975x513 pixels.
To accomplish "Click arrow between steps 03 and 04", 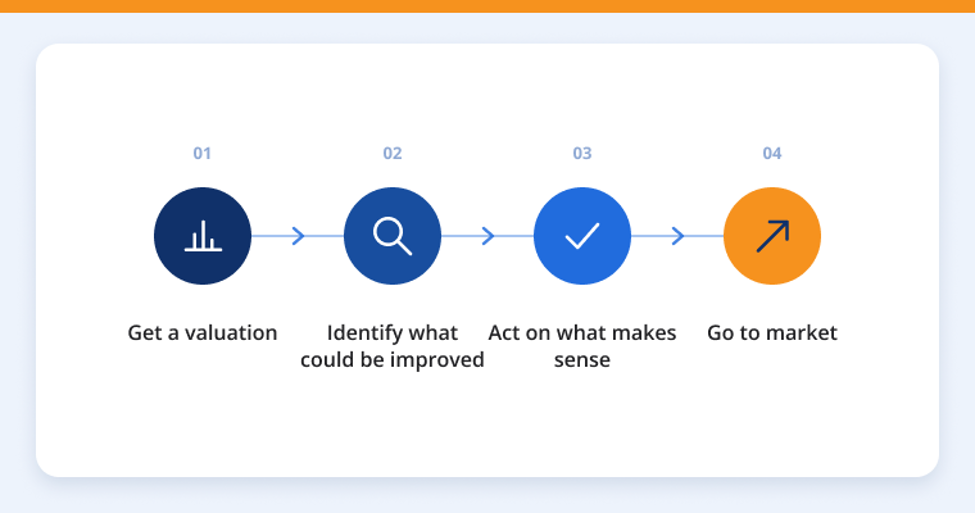I will point(678,236).
